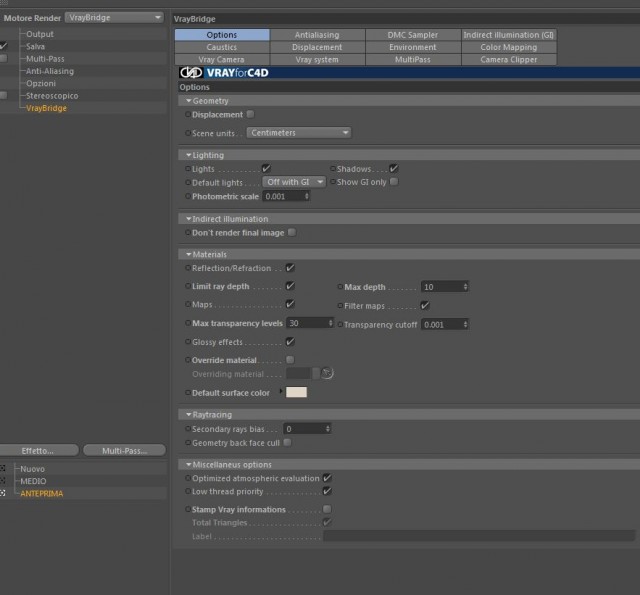
Task: Select the Nuovo render preset
Action: point(32,469)
